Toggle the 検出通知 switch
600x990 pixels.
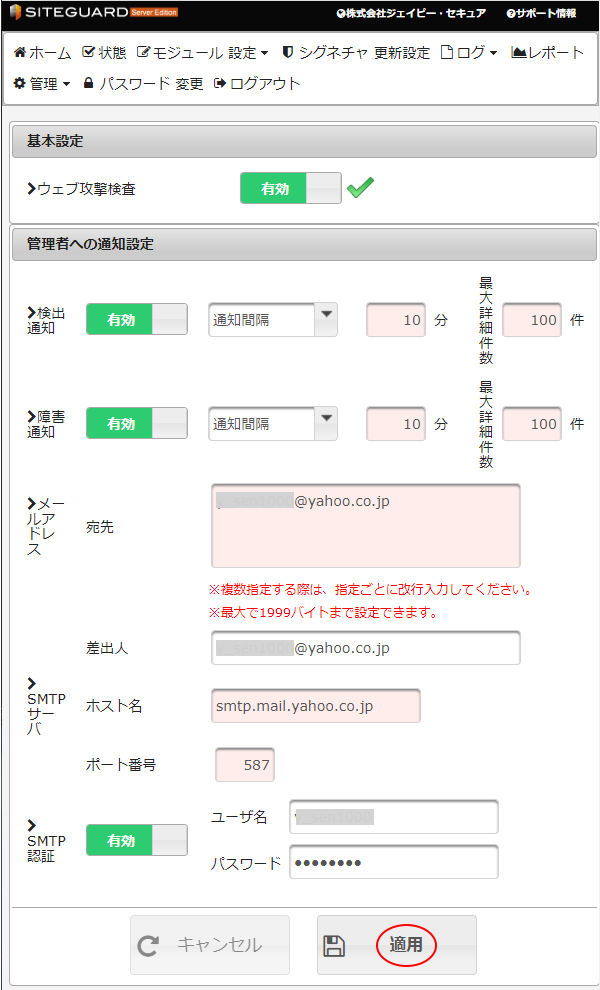(x=136, y=319)
